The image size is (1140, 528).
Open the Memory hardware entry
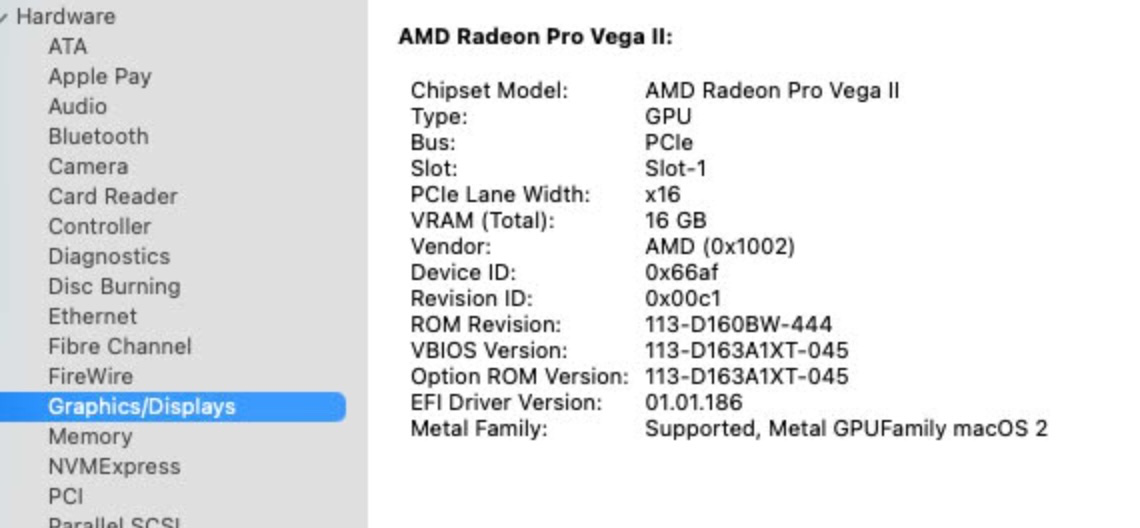[x=89, y=437]
